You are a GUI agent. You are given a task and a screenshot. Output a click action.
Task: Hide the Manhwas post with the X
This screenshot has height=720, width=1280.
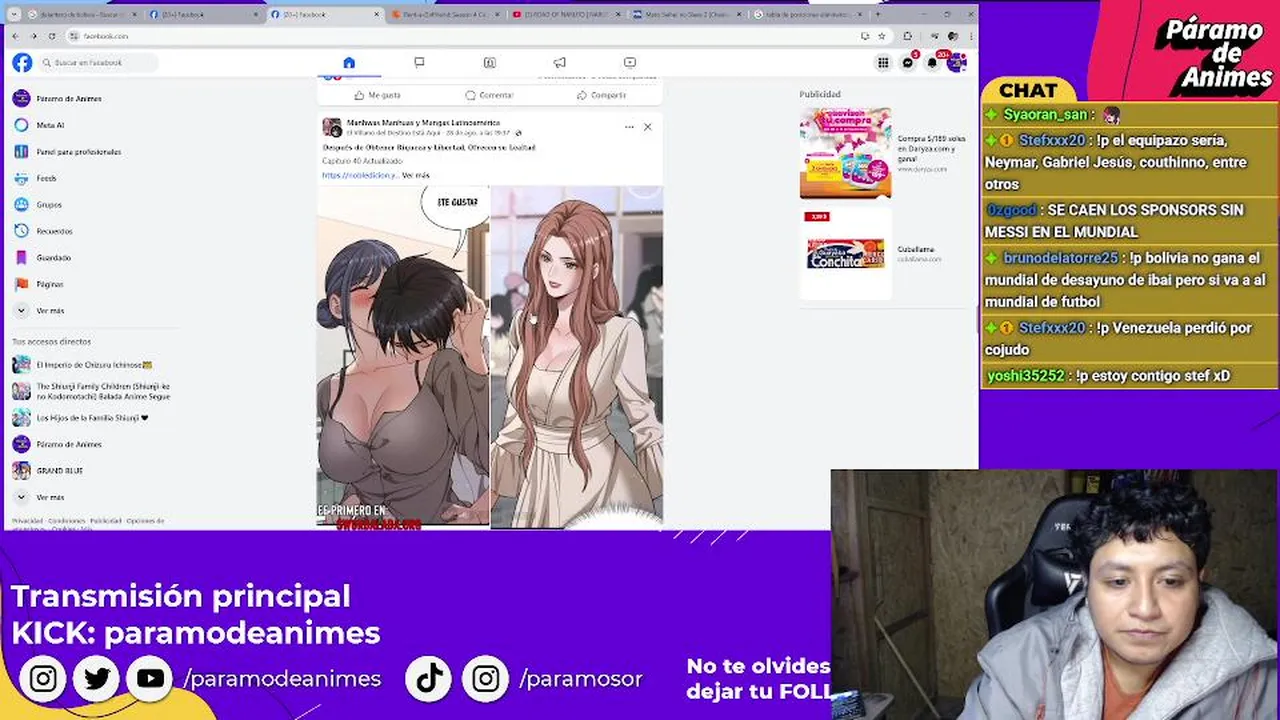[647, 127]
